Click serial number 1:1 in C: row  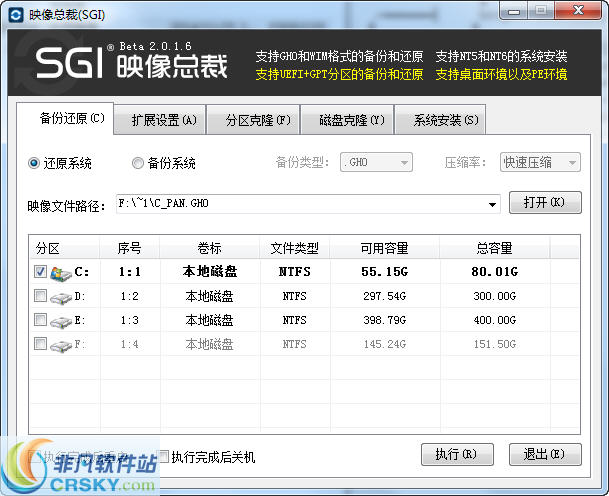(x=130, y=271)
